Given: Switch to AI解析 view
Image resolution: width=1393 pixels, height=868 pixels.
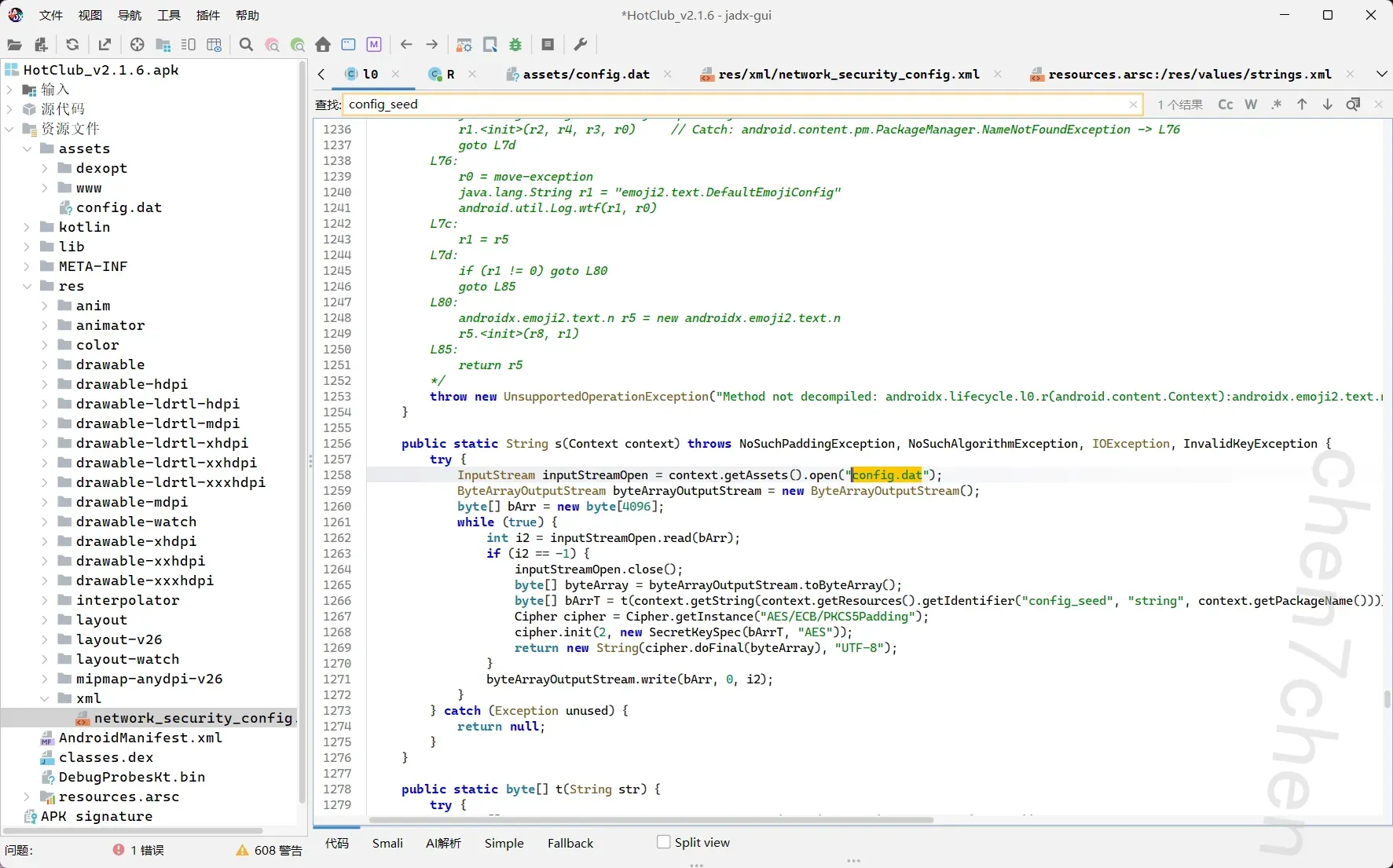Looking at the screenshot, I should coord(443,843).
